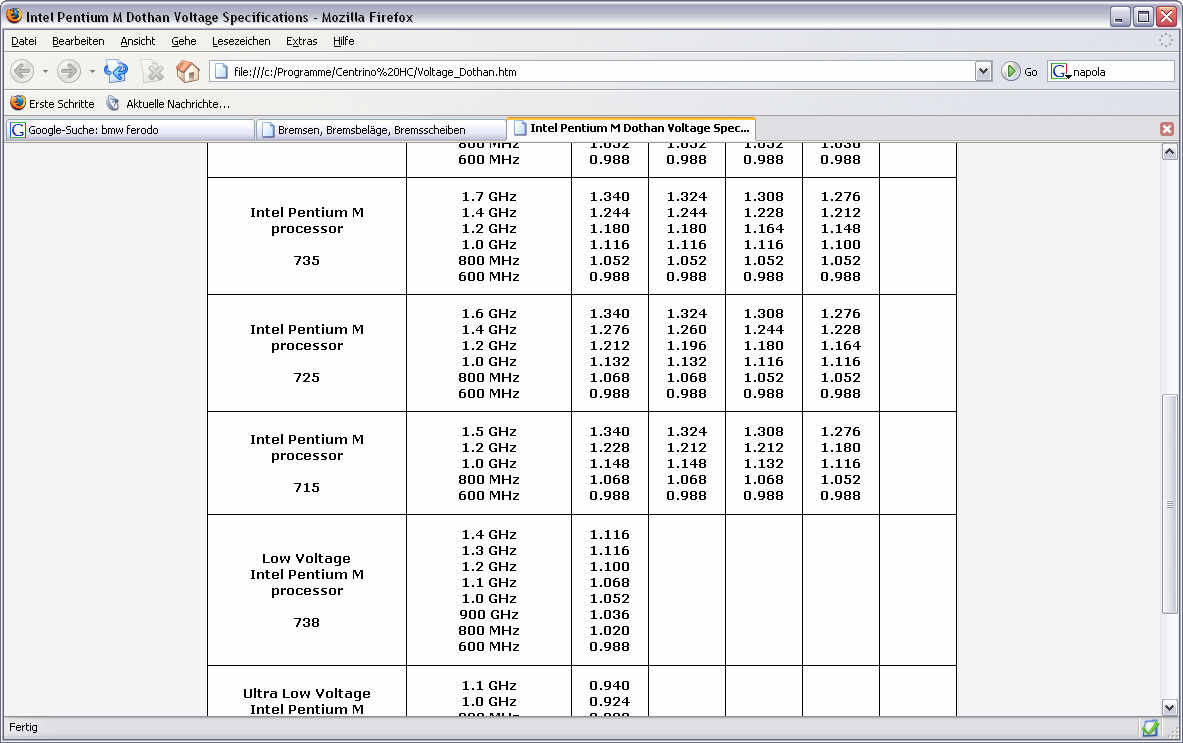Click the Low Voltage label text
The width and height of the screenshot is (1183, 743).
coord(306,558)
